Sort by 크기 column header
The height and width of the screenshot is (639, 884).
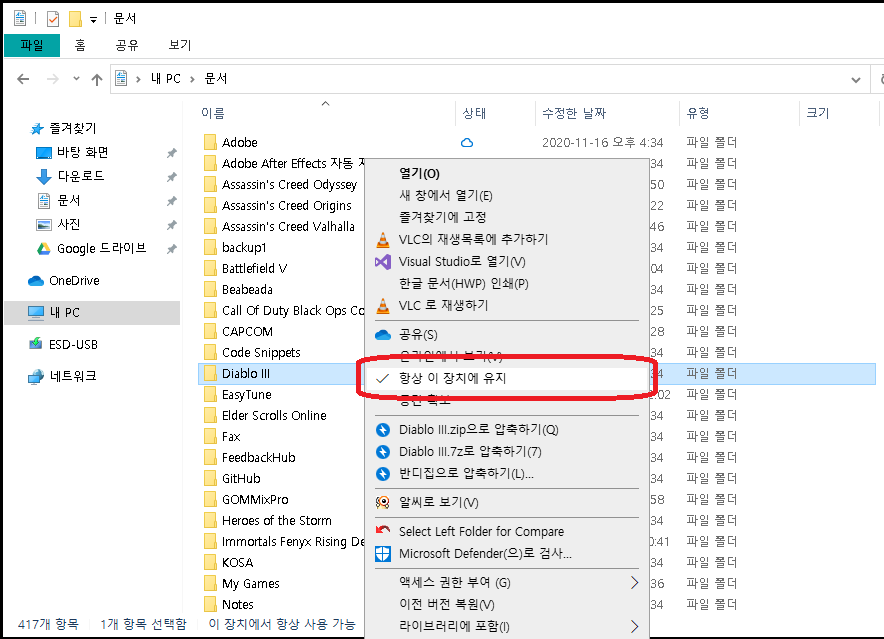[x=817, y=113]
